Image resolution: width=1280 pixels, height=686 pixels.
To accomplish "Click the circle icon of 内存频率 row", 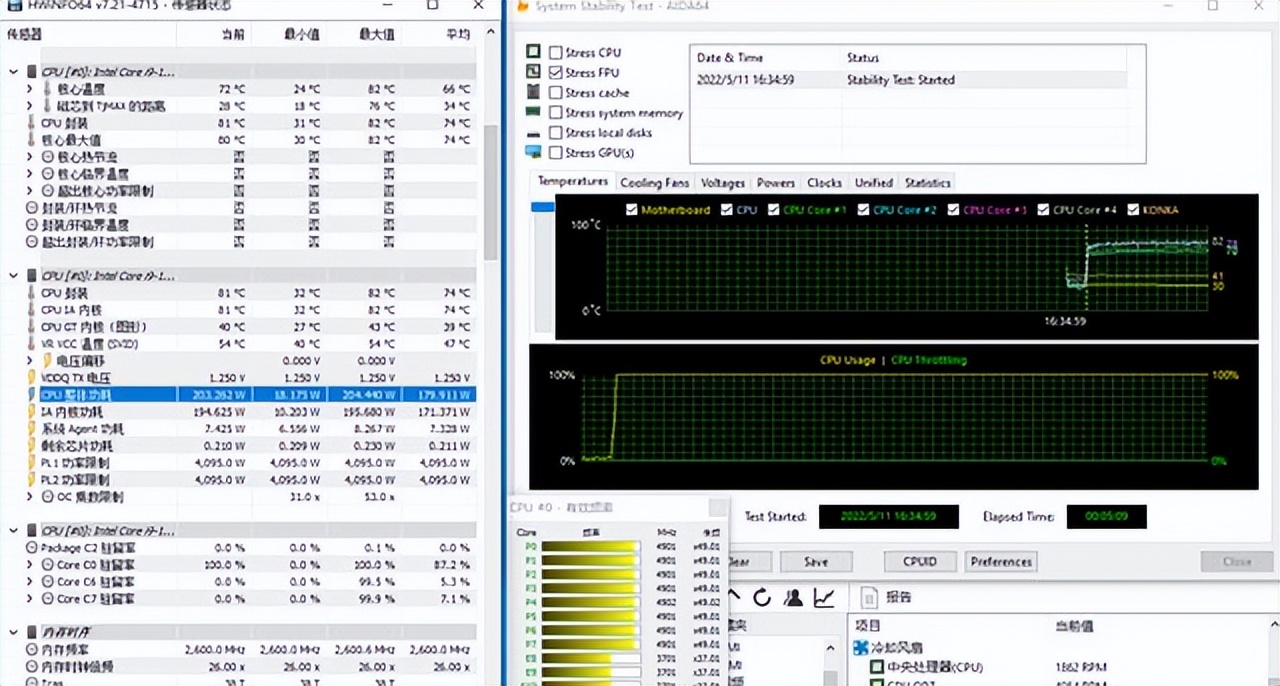I will pos(32,650).
